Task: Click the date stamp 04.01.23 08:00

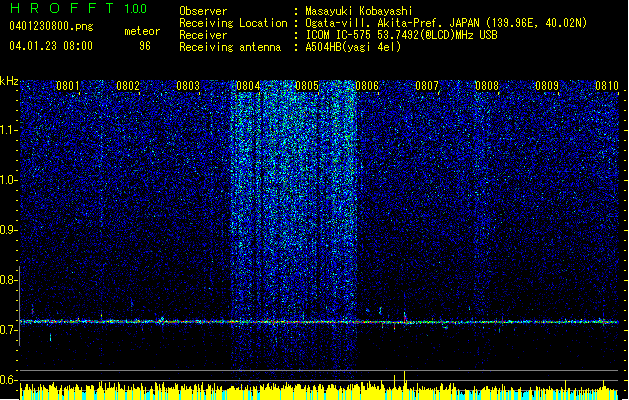Action: coord(51,46)
